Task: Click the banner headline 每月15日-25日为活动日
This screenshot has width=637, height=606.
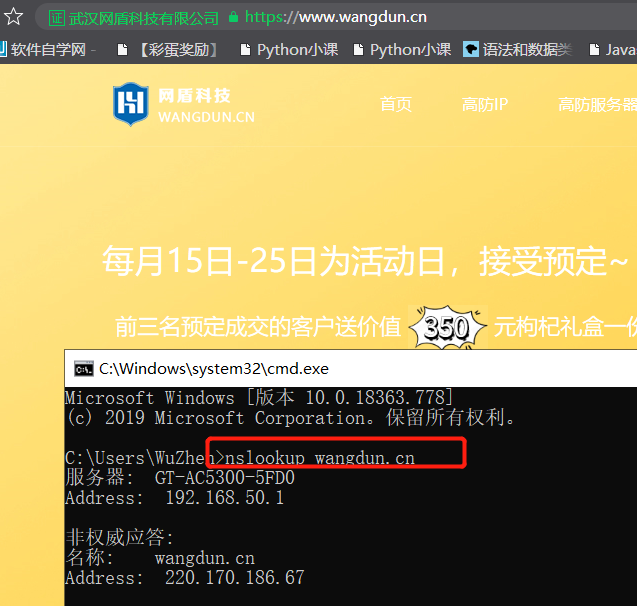Action: tap(273, 261)
